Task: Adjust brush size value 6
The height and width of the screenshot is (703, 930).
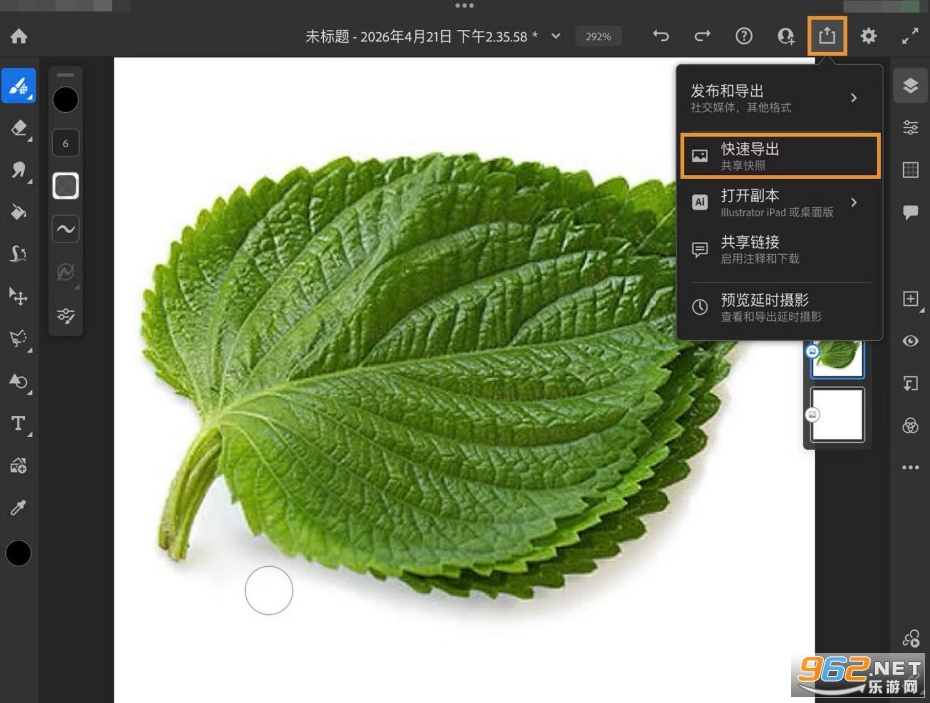Action: pos(65,143)
